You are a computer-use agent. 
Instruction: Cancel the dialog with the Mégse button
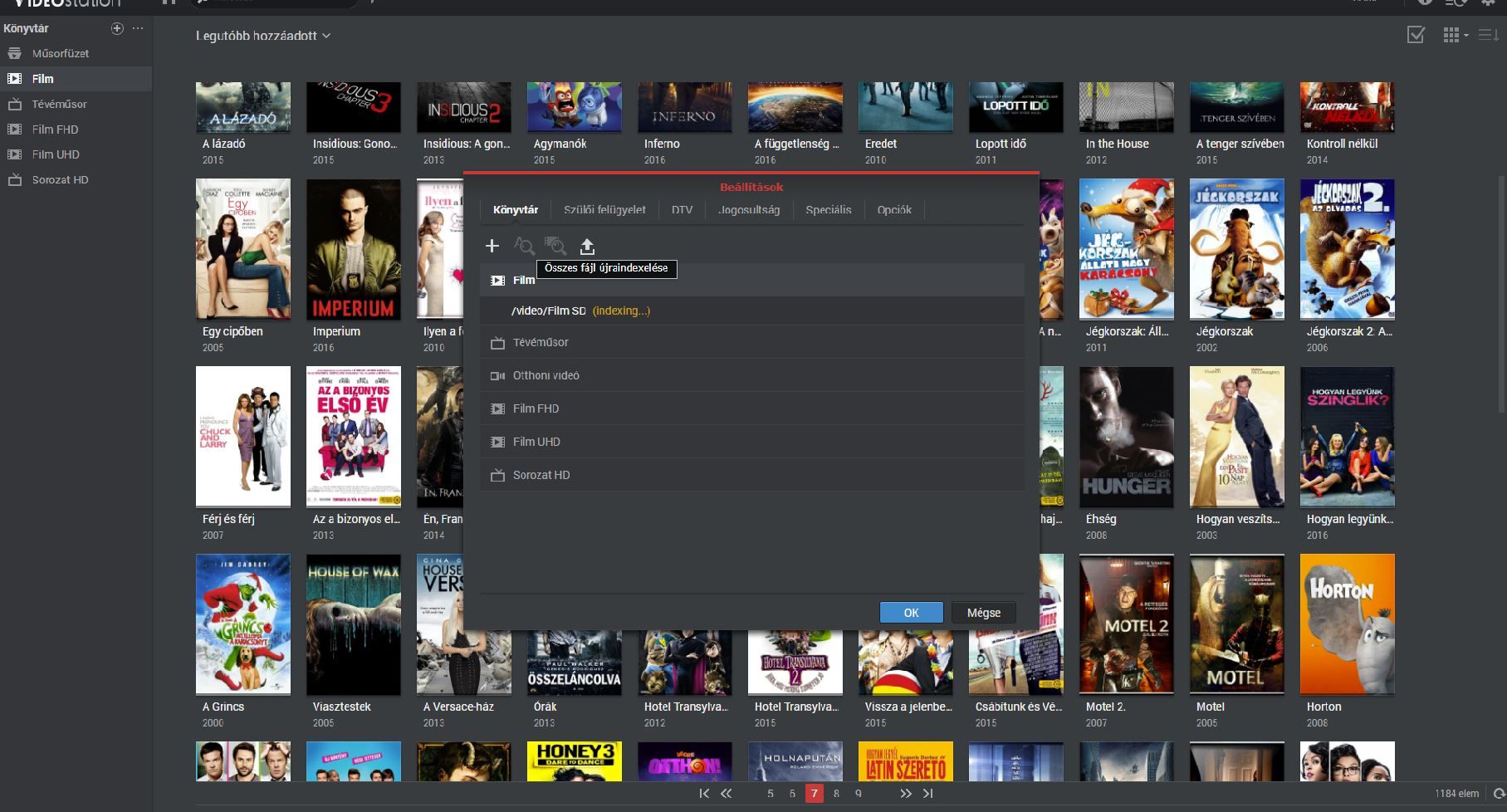[983, 613]
